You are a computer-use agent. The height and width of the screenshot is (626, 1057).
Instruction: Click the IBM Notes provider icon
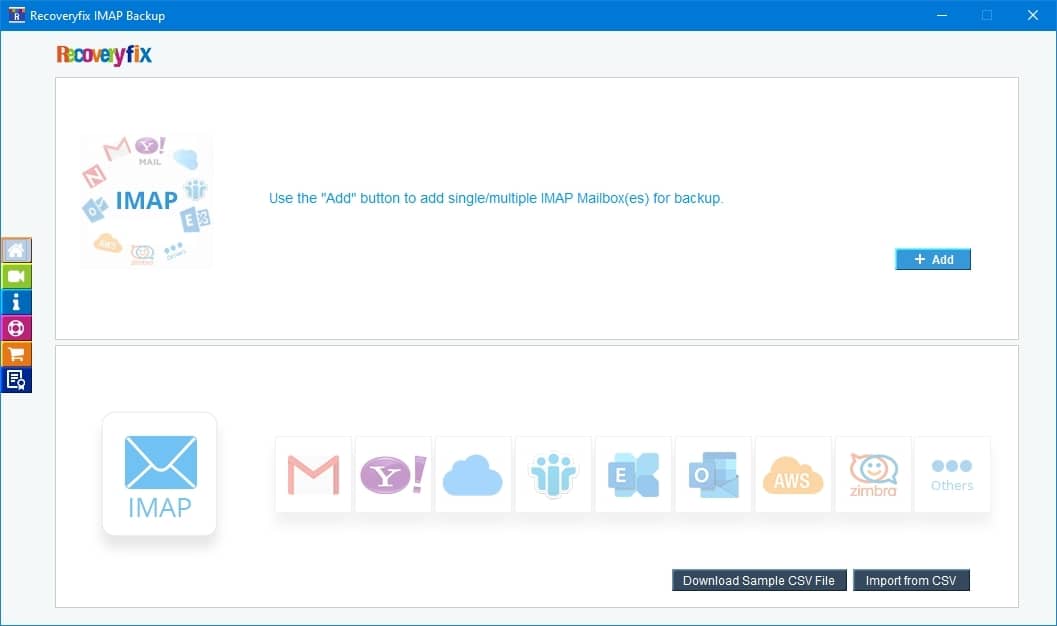[553, 474]
